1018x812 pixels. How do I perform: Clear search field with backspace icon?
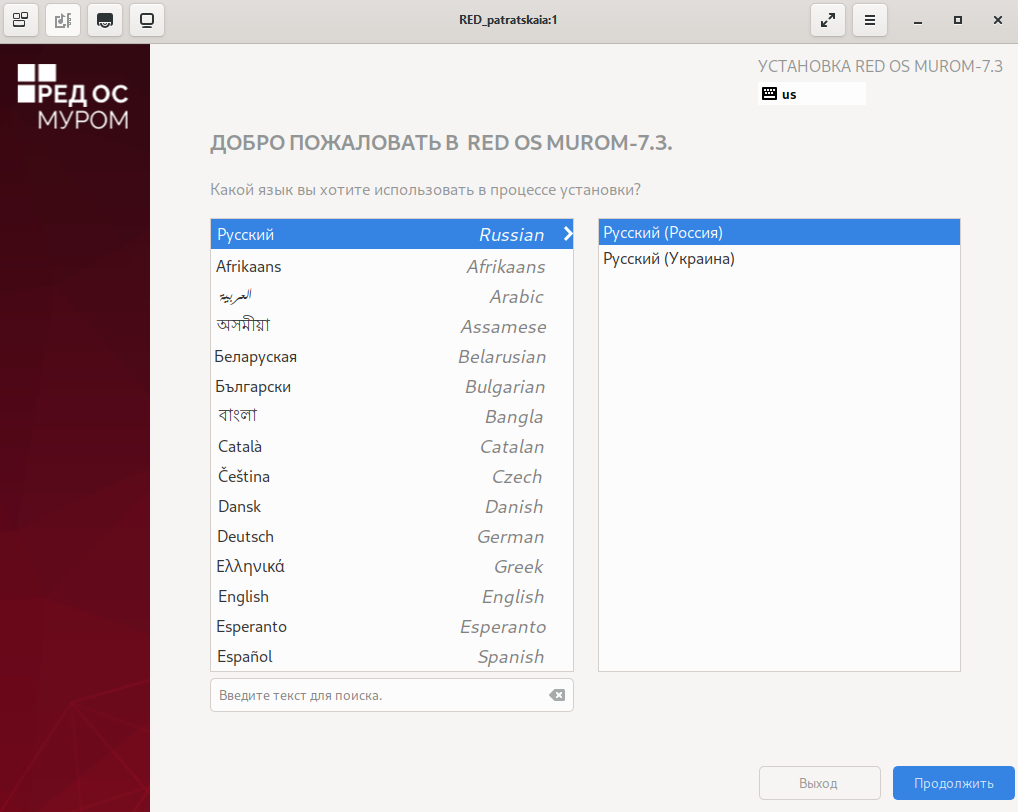557,695
